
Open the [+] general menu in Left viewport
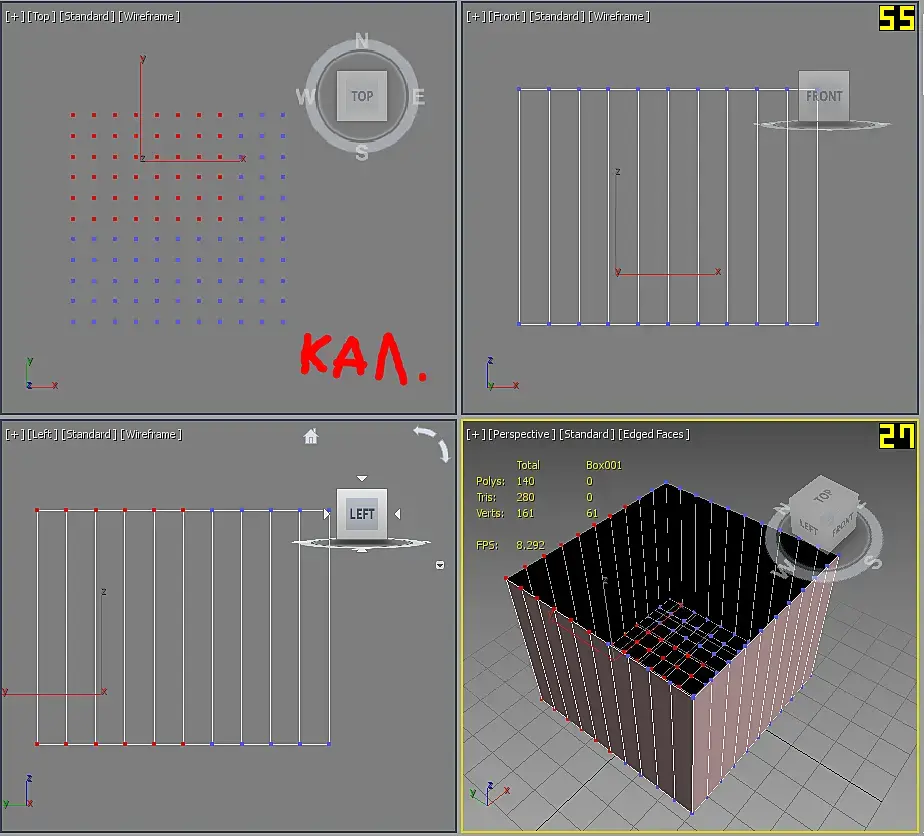tap(14, 434)
